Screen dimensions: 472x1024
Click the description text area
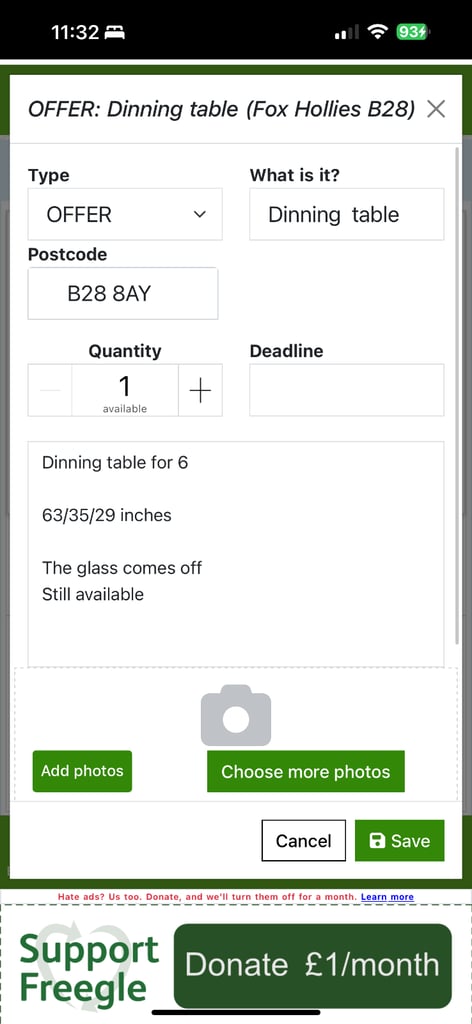[x=236, y=554]
